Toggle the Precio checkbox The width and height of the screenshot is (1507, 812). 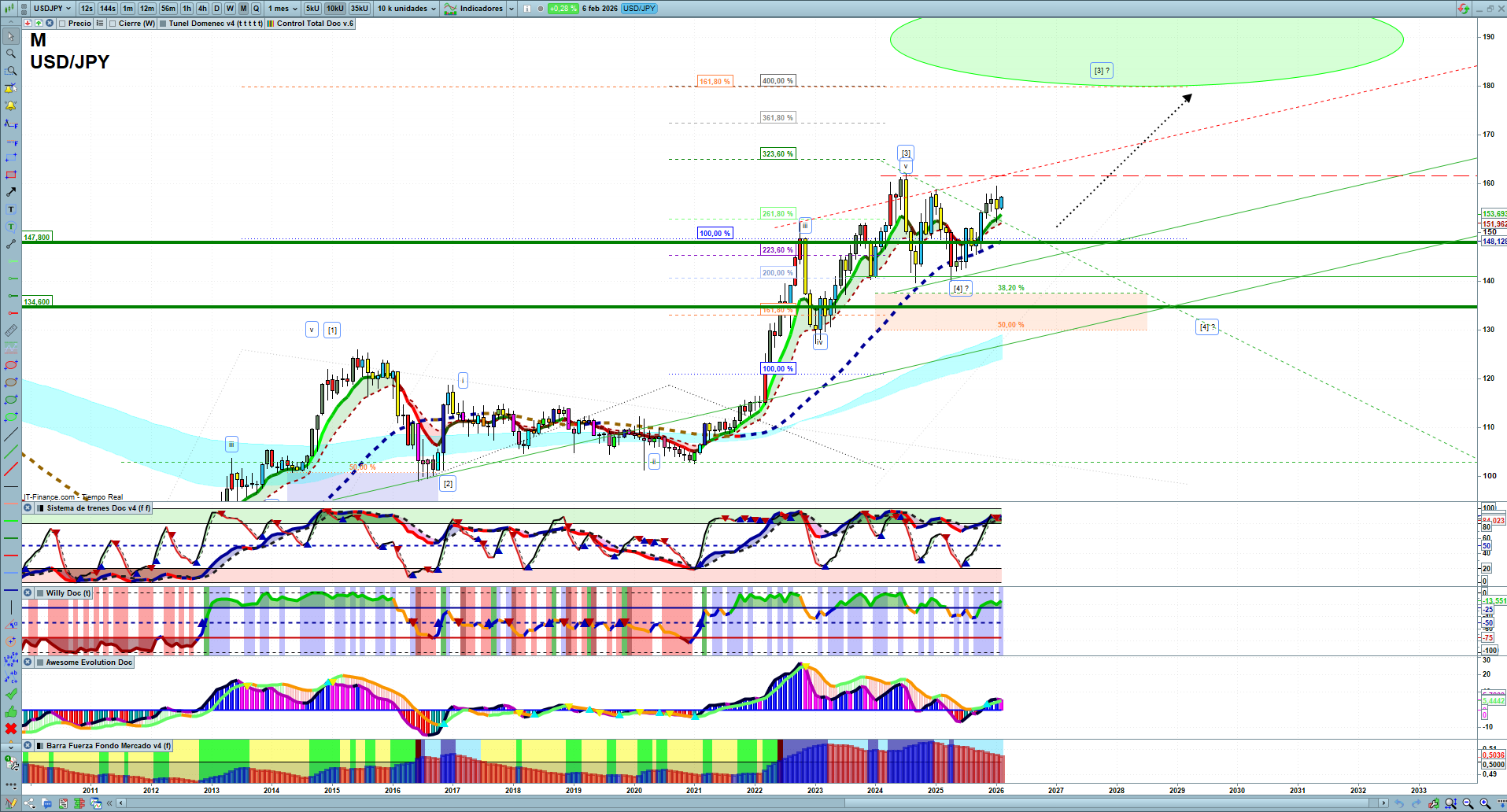point(62,24)
